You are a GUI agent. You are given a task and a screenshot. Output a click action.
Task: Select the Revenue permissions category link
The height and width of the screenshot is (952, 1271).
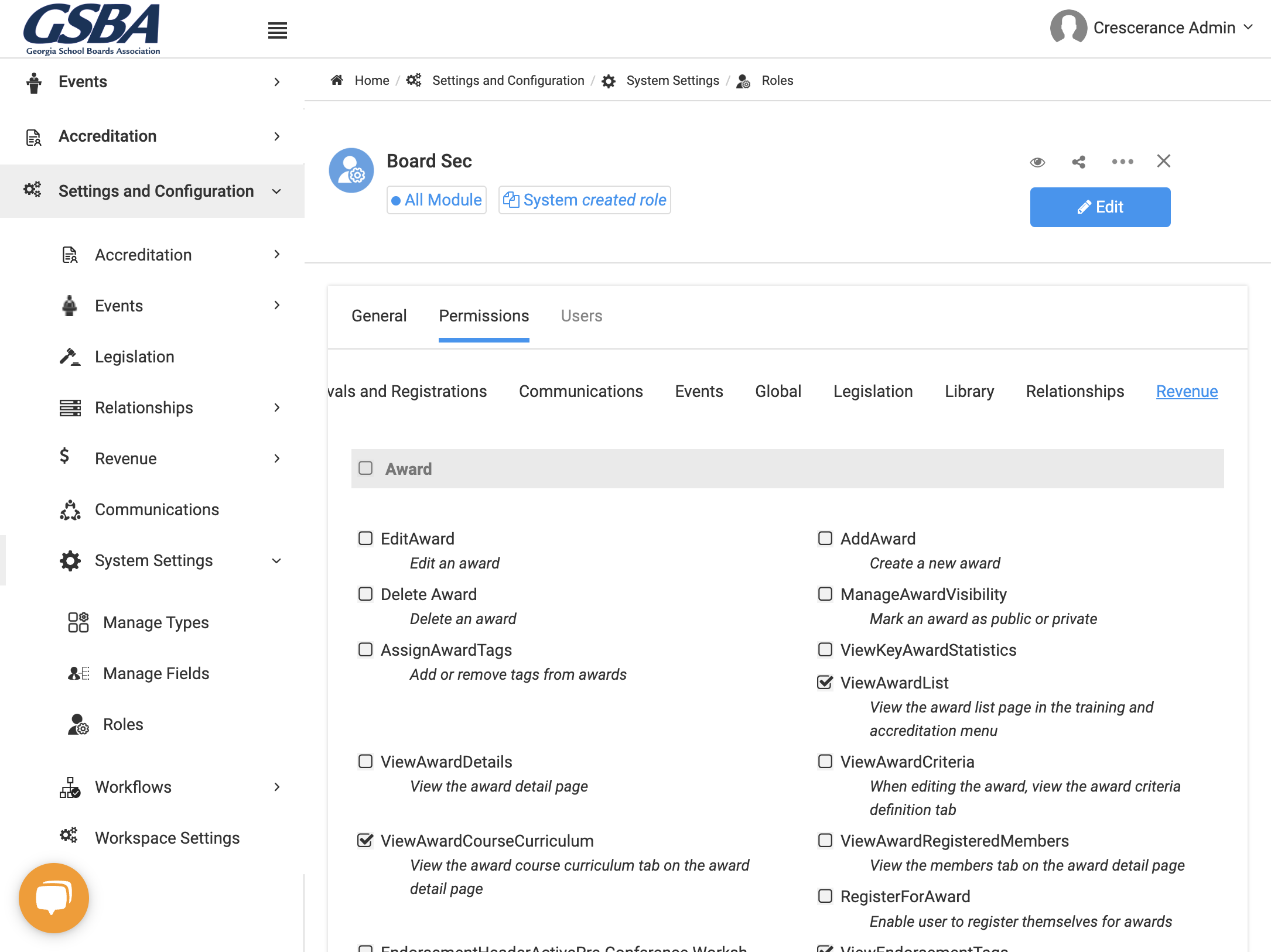(x=1187, y=391)
